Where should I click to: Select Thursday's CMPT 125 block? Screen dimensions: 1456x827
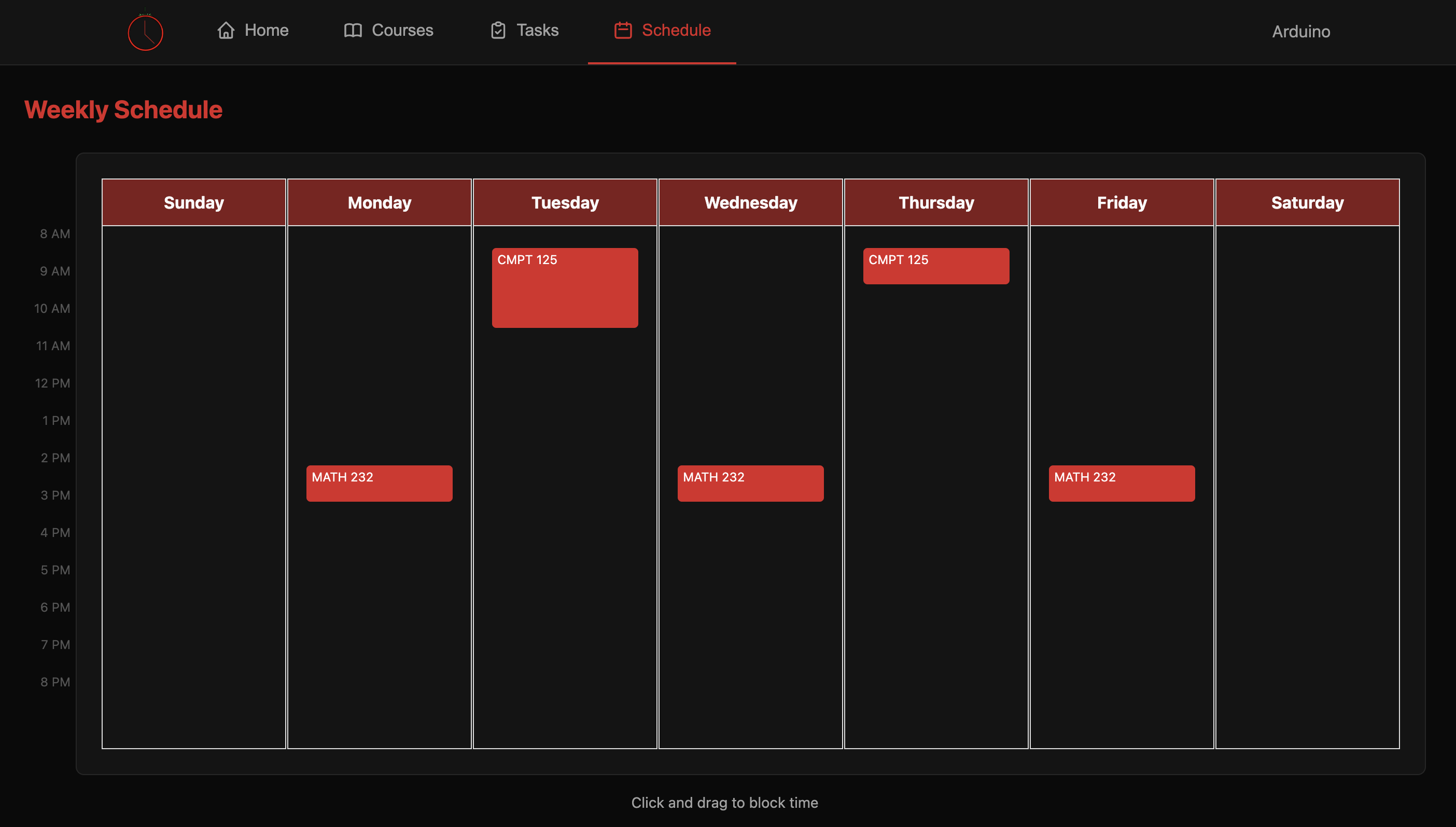pyautogui.click(x=935, y=266)
